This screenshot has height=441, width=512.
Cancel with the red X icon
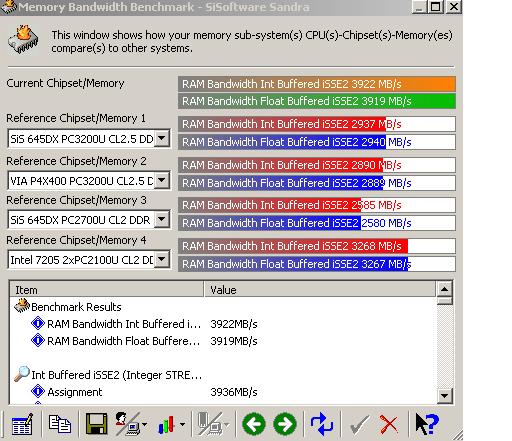389,424
